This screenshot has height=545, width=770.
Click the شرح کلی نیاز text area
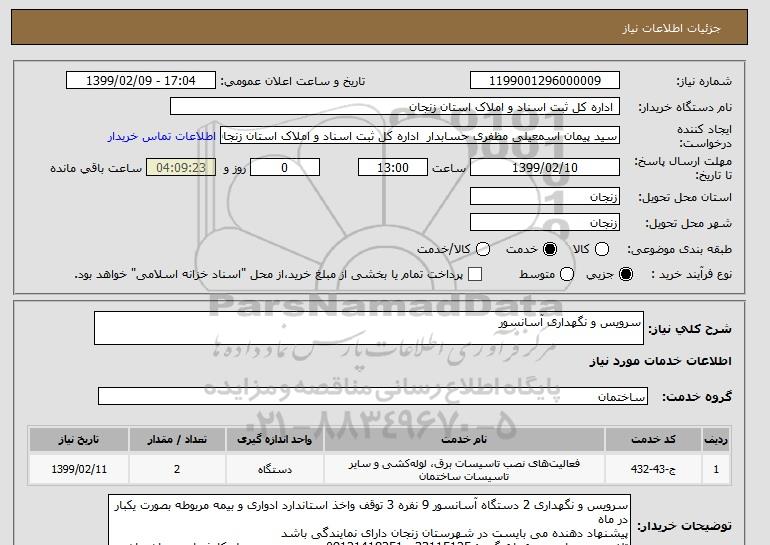pos(369,328)
